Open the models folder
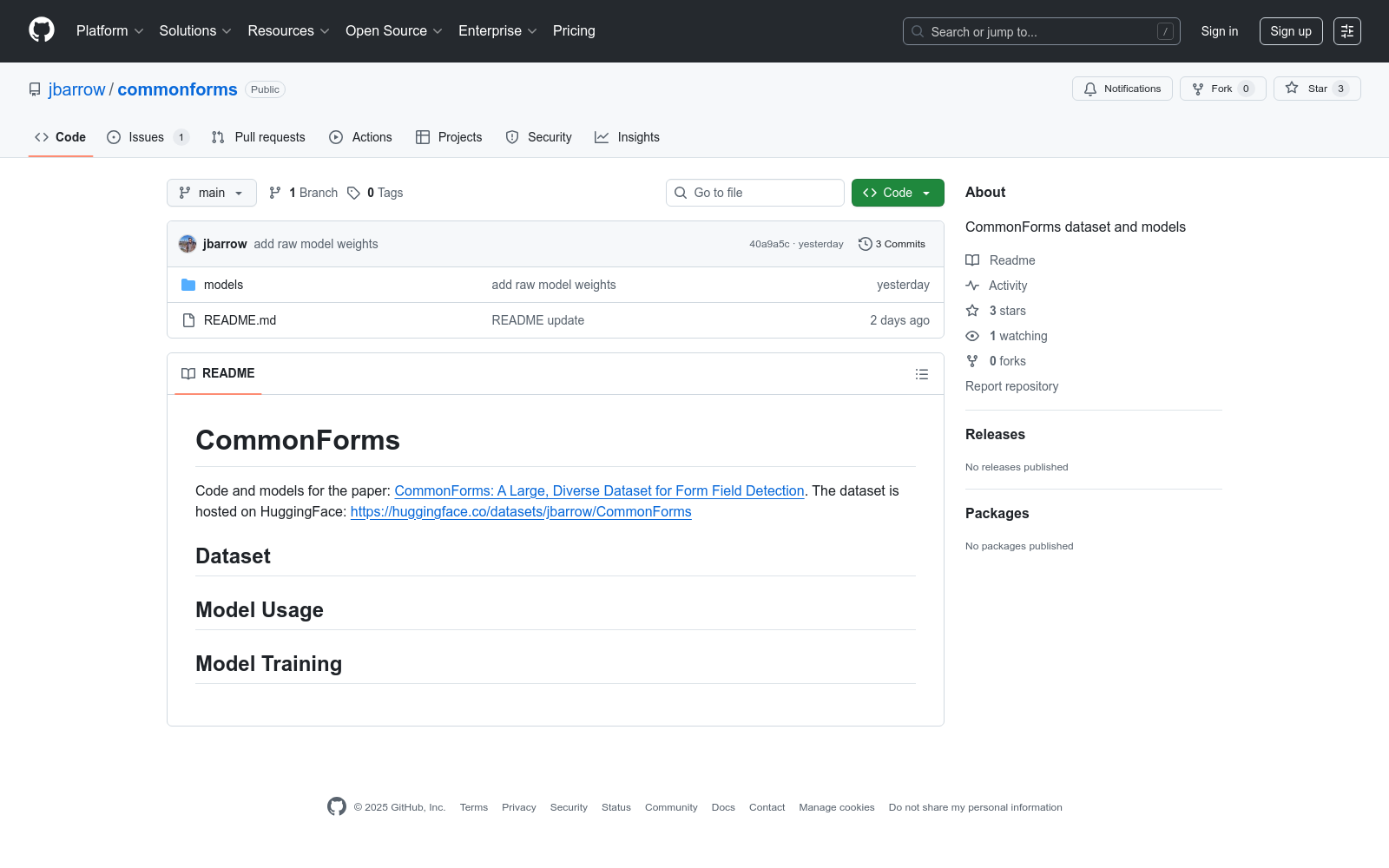Viewport: 1389px width, 868px height. tap(223, 285)
